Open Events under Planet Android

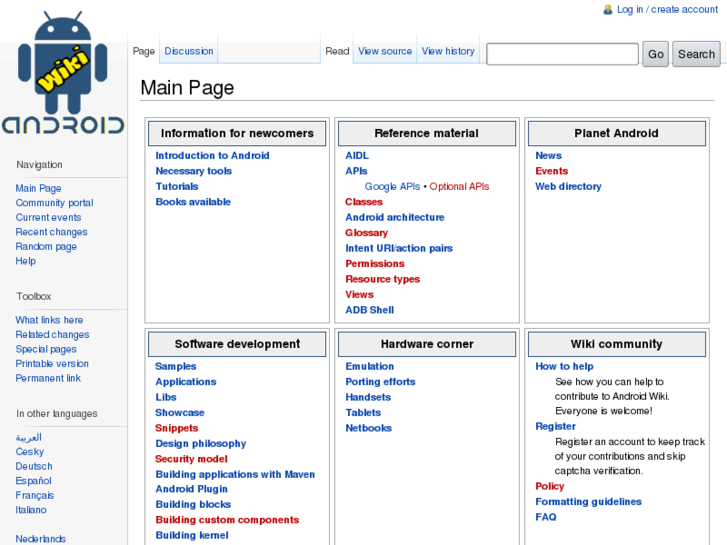point(552,171)
